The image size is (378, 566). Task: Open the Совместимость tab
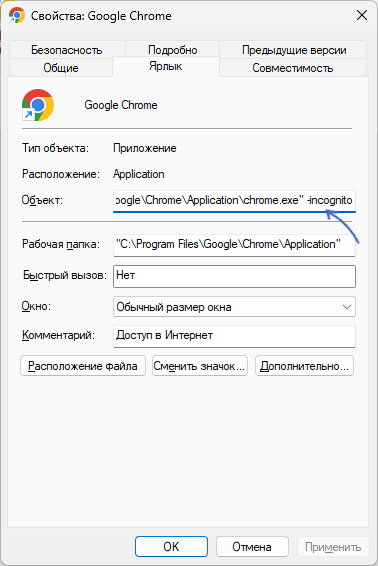[292, 68]
